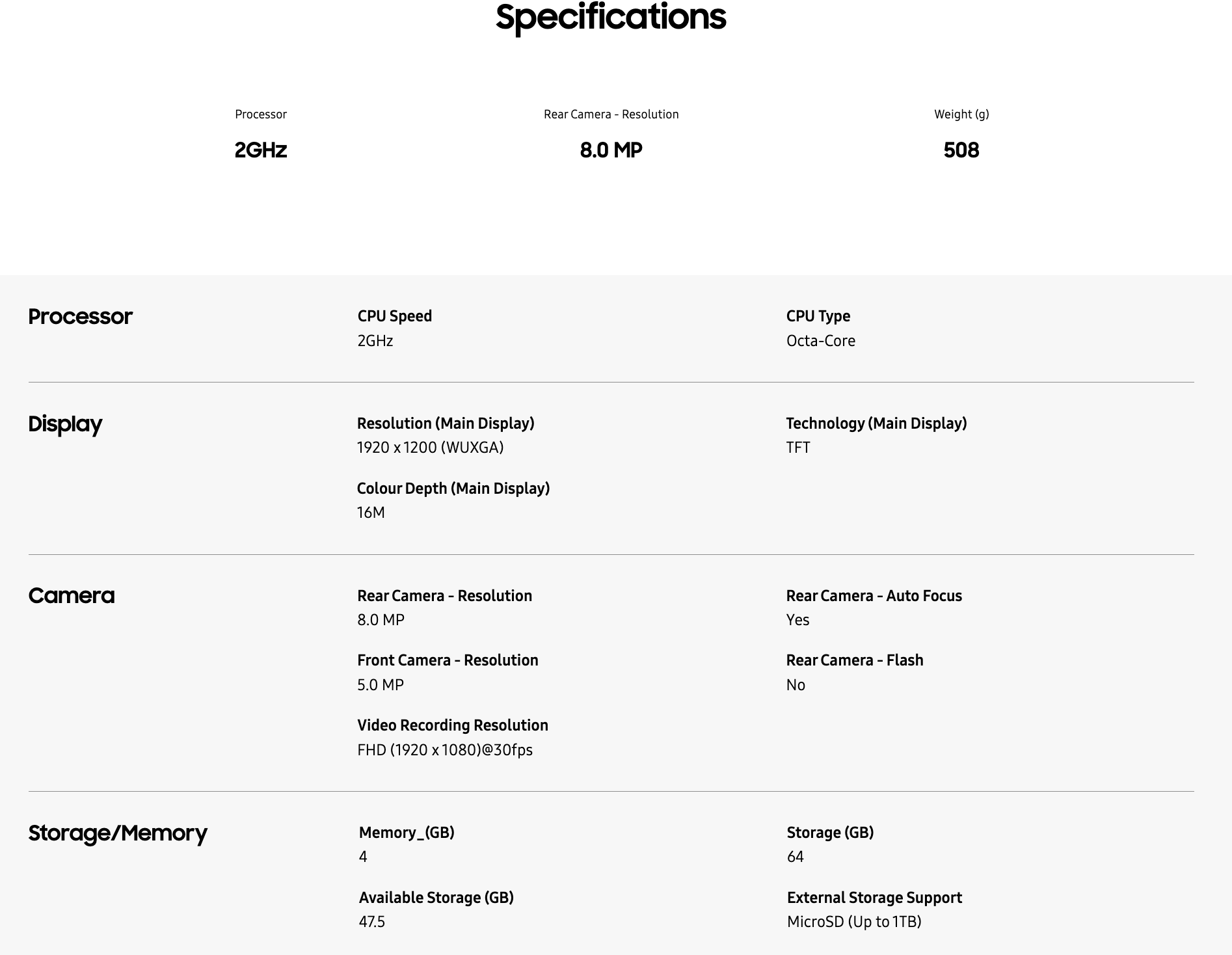1232x955 pixels.
Task: Click the CPU Type label
Action: coord(818,316)
